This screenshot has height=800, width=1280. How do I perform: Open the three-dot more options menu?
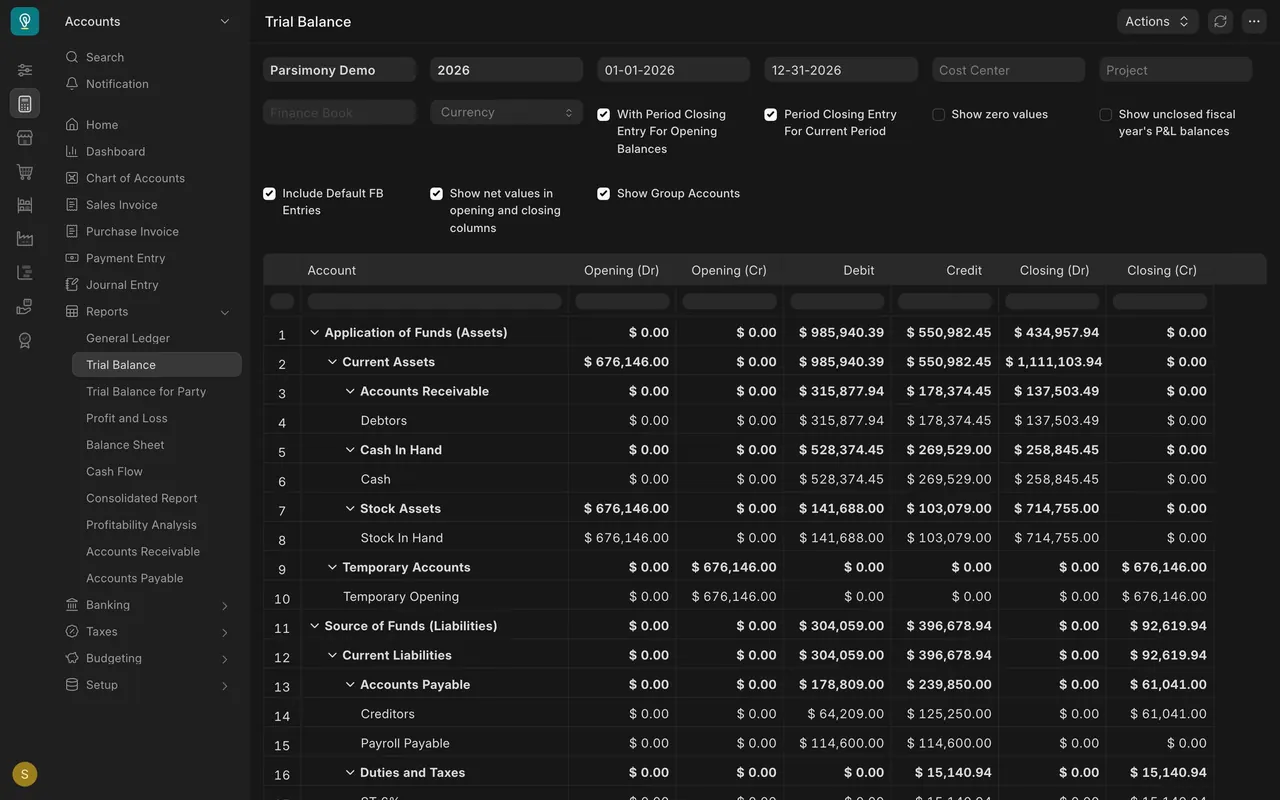[1254, 21]
